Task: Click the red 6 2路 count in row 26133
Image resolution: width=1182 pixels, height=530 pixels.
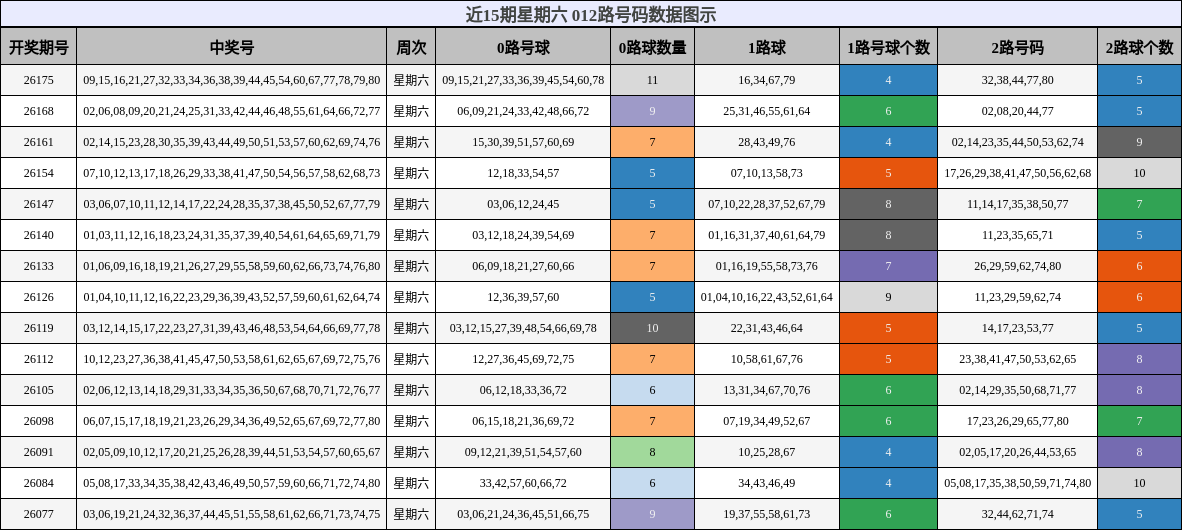Action: (1140, 266)
